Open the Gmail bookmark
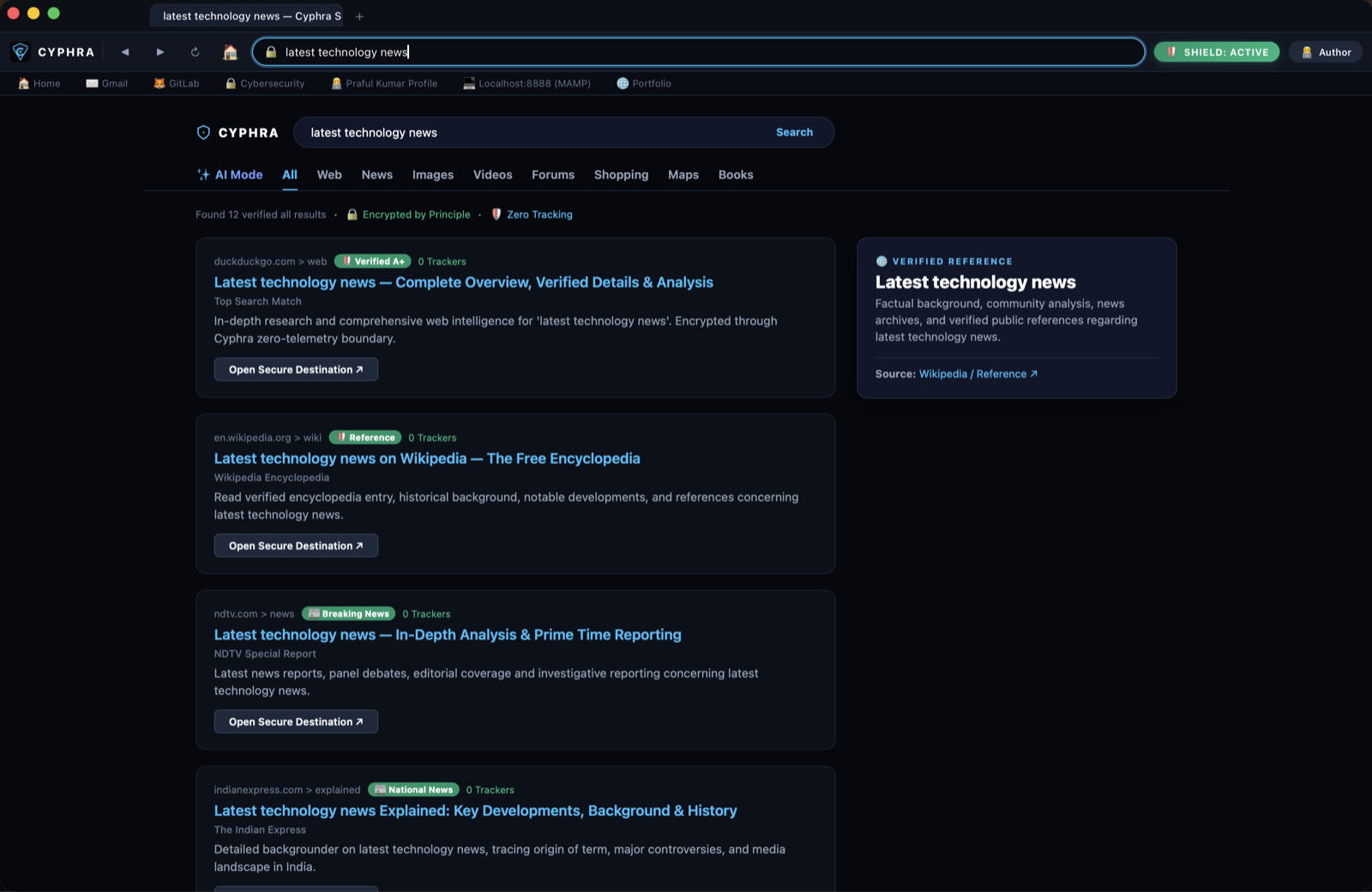The height and width of the screenshot is (892, 1372). (107, 83)
